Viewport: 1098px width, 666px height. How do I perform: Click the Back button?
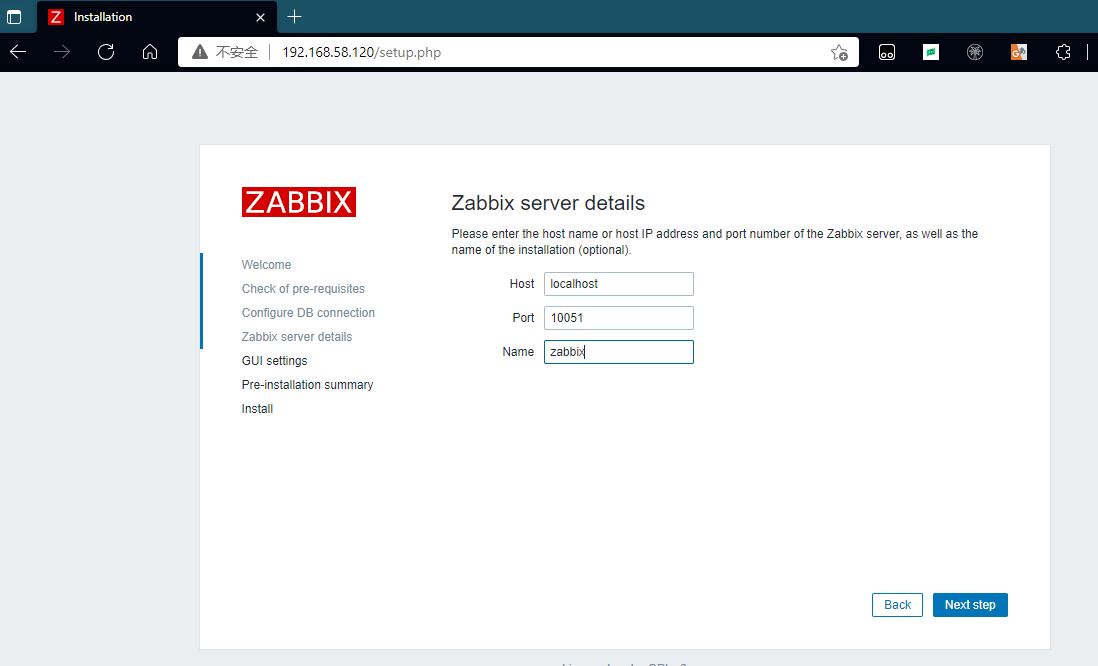(x=897, y=605)
